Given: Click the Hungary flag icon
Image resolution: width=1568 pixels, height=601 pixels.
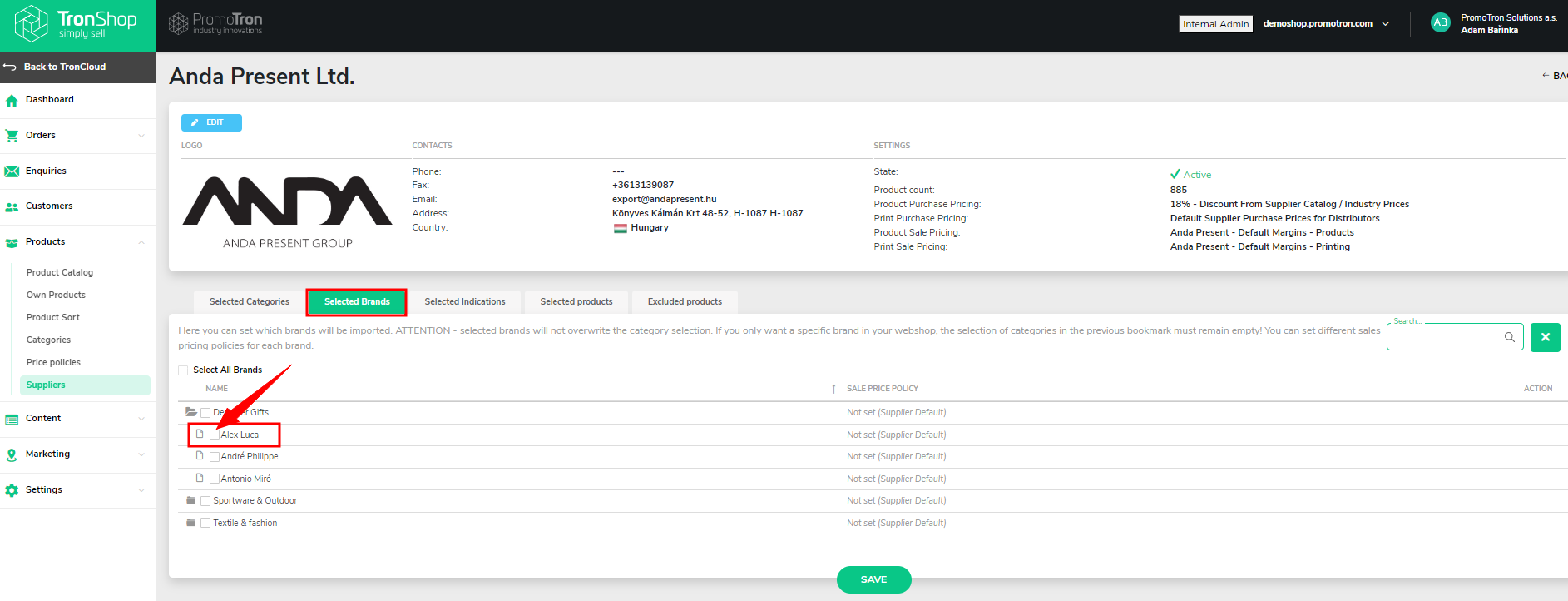Looking at the screenshot, I should pos(621,228).
